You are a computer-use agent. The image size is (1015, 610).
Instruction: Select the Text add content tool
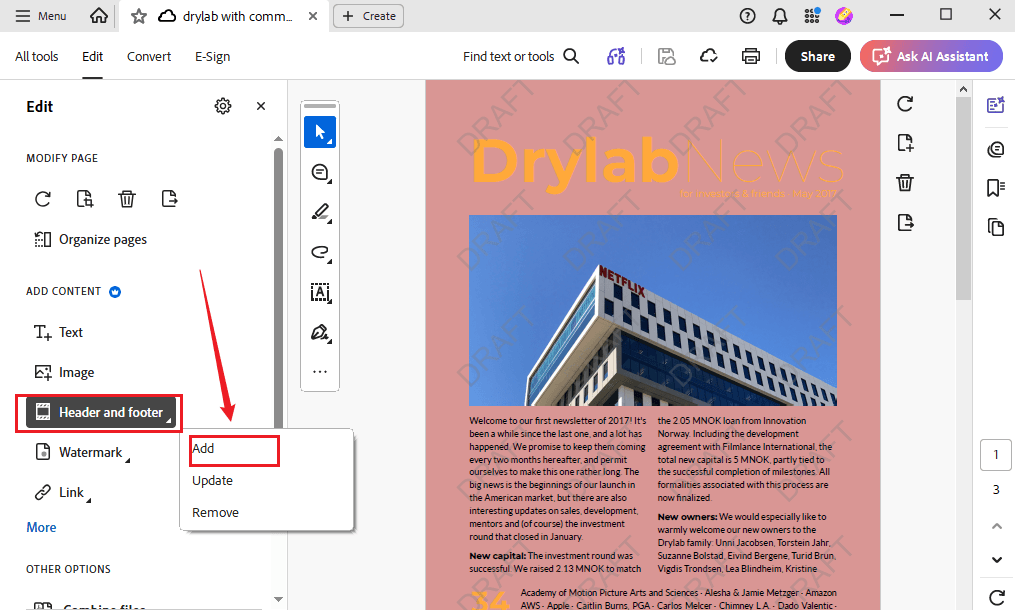click(58, 332)
